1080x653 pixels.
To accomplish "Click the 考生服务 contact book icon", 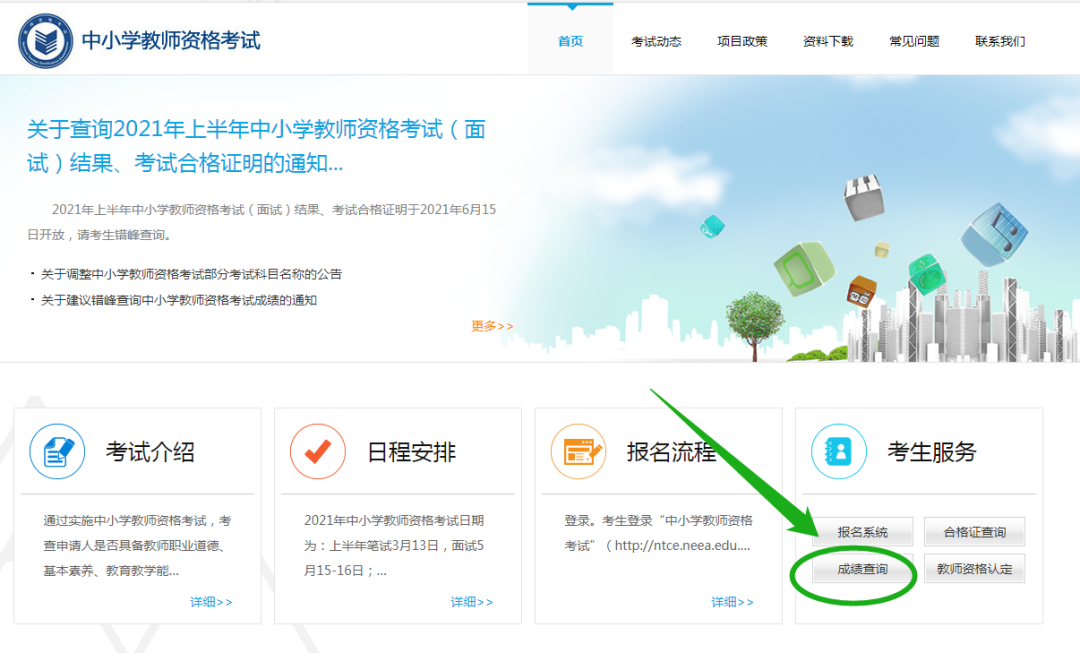I will [x=838, y=452].
